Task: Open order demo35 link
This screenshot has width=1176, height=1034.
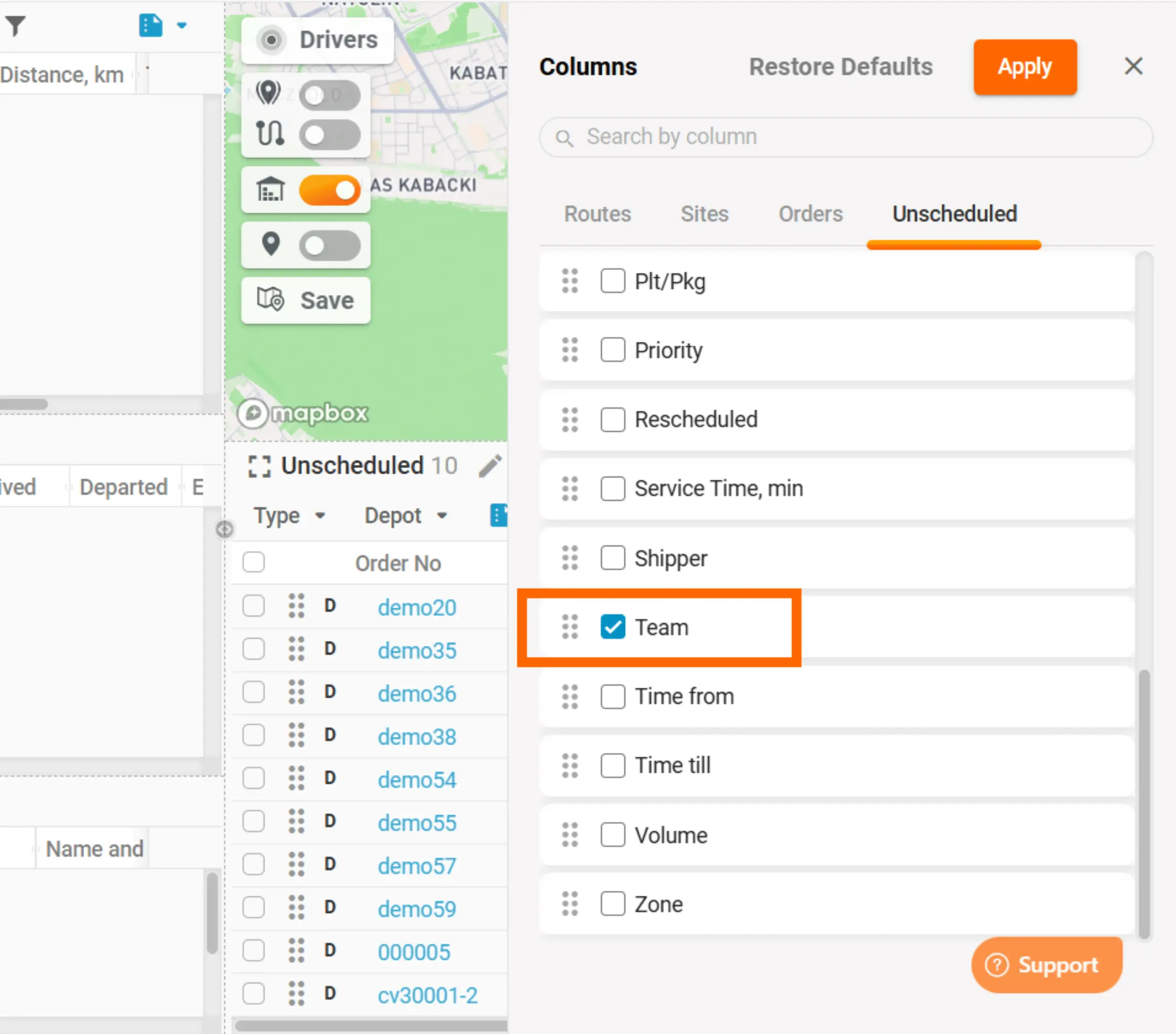Action: pyautogui.click(x=417, y=650)
